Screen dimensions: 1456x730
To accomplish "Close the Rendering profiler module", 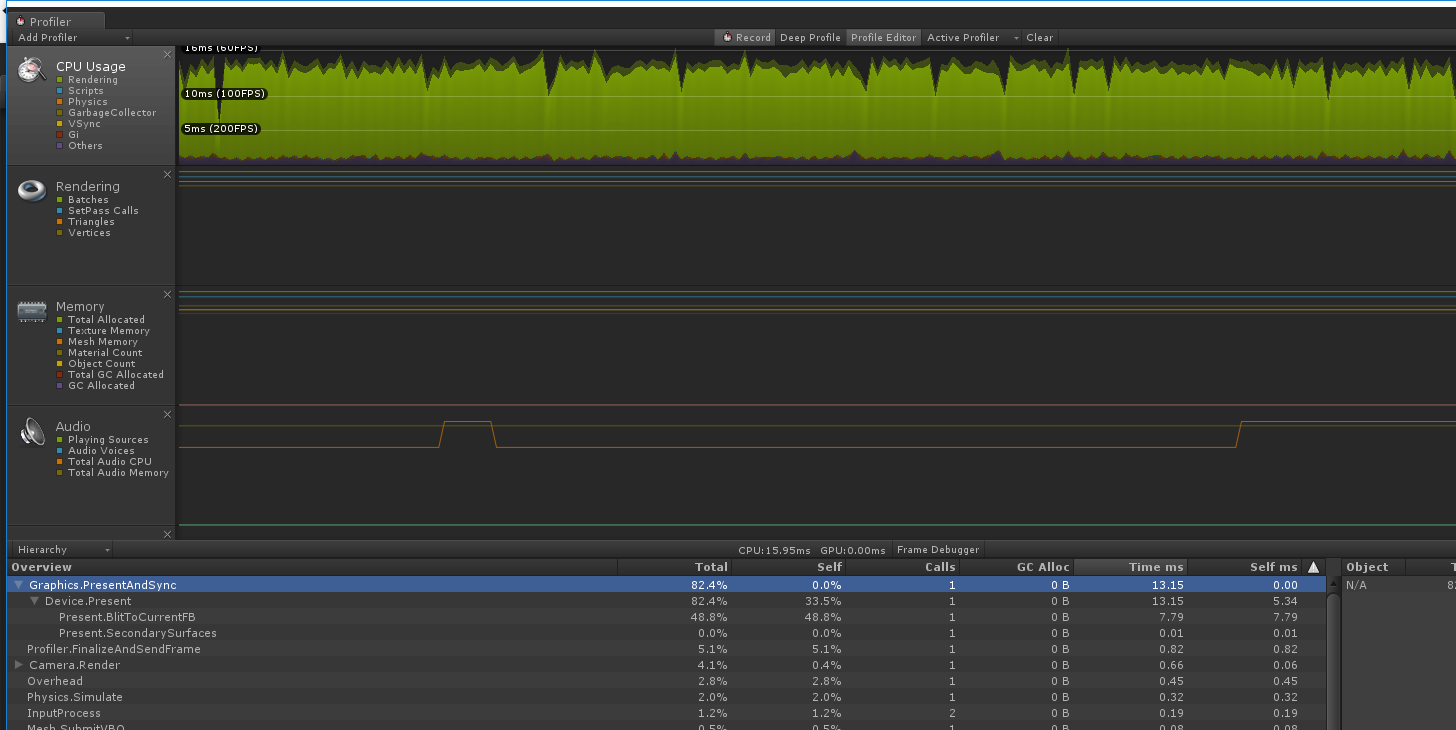I will click(167, 174).
